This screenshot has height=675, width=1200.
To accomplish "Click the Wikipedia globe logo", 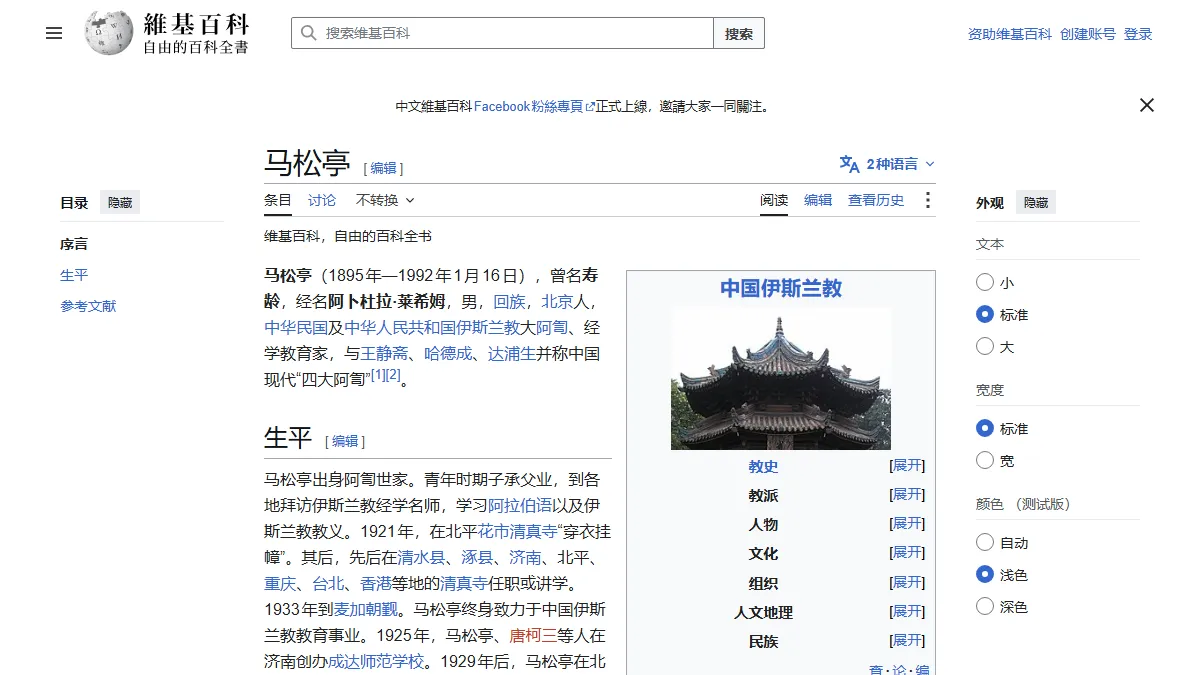I will coord(109,33).
